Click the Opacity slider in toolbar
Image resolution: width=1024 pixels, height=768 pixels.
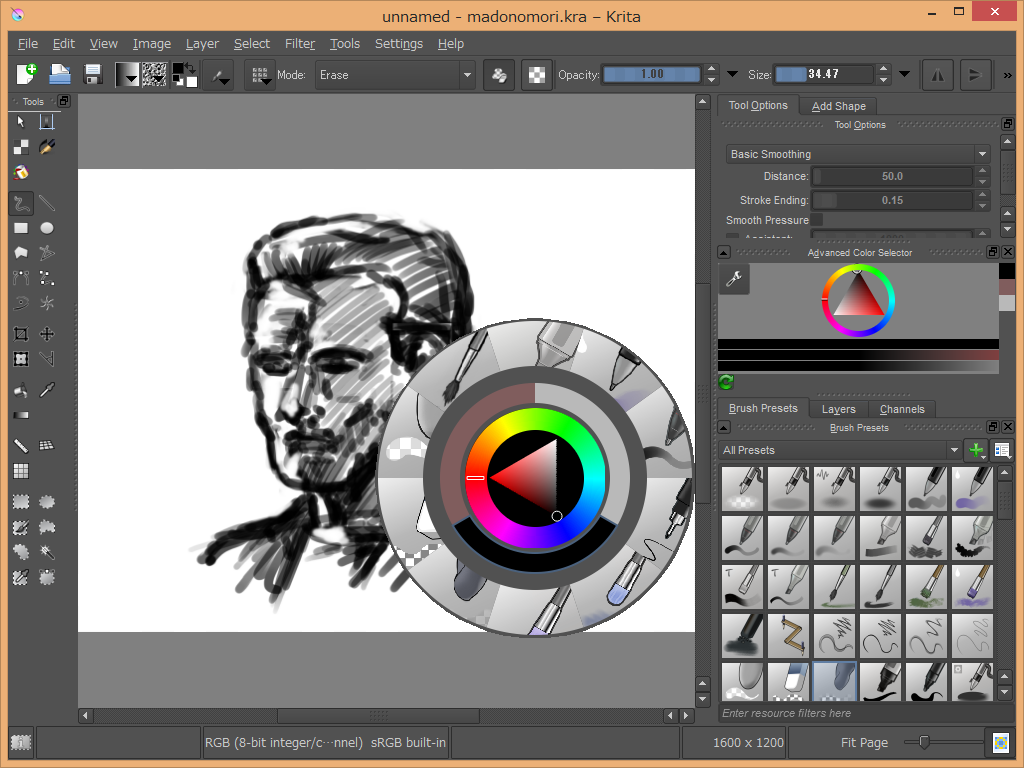652,75
